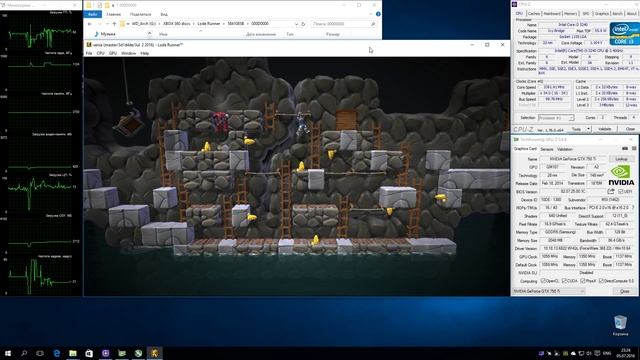Open Task View on the taskbar
Screen dimensions: 640x360
(40, 353)
